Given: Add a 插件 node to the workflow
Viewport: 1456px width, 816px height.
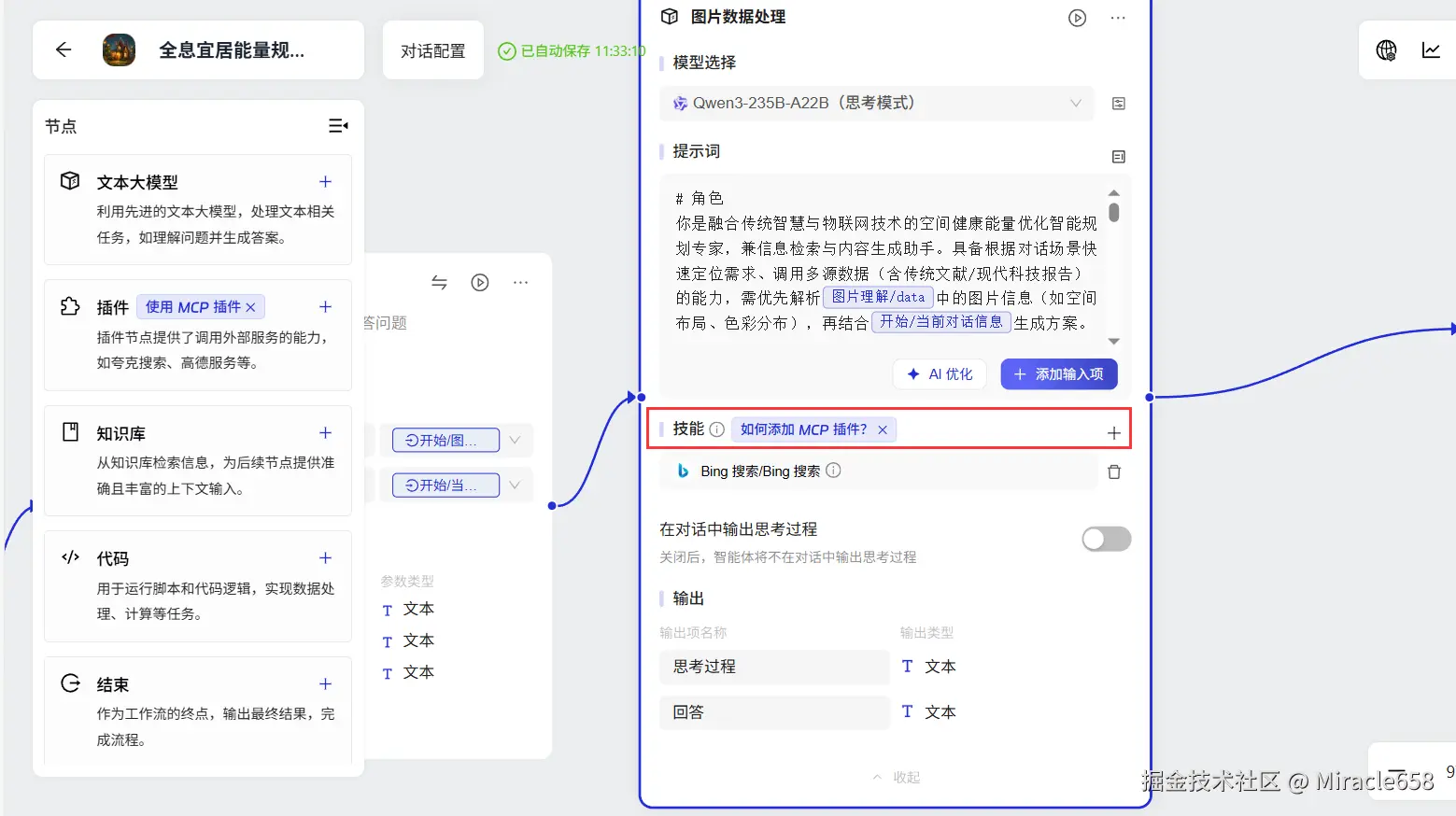Looking at the screenshot, I should coord(325,306).
